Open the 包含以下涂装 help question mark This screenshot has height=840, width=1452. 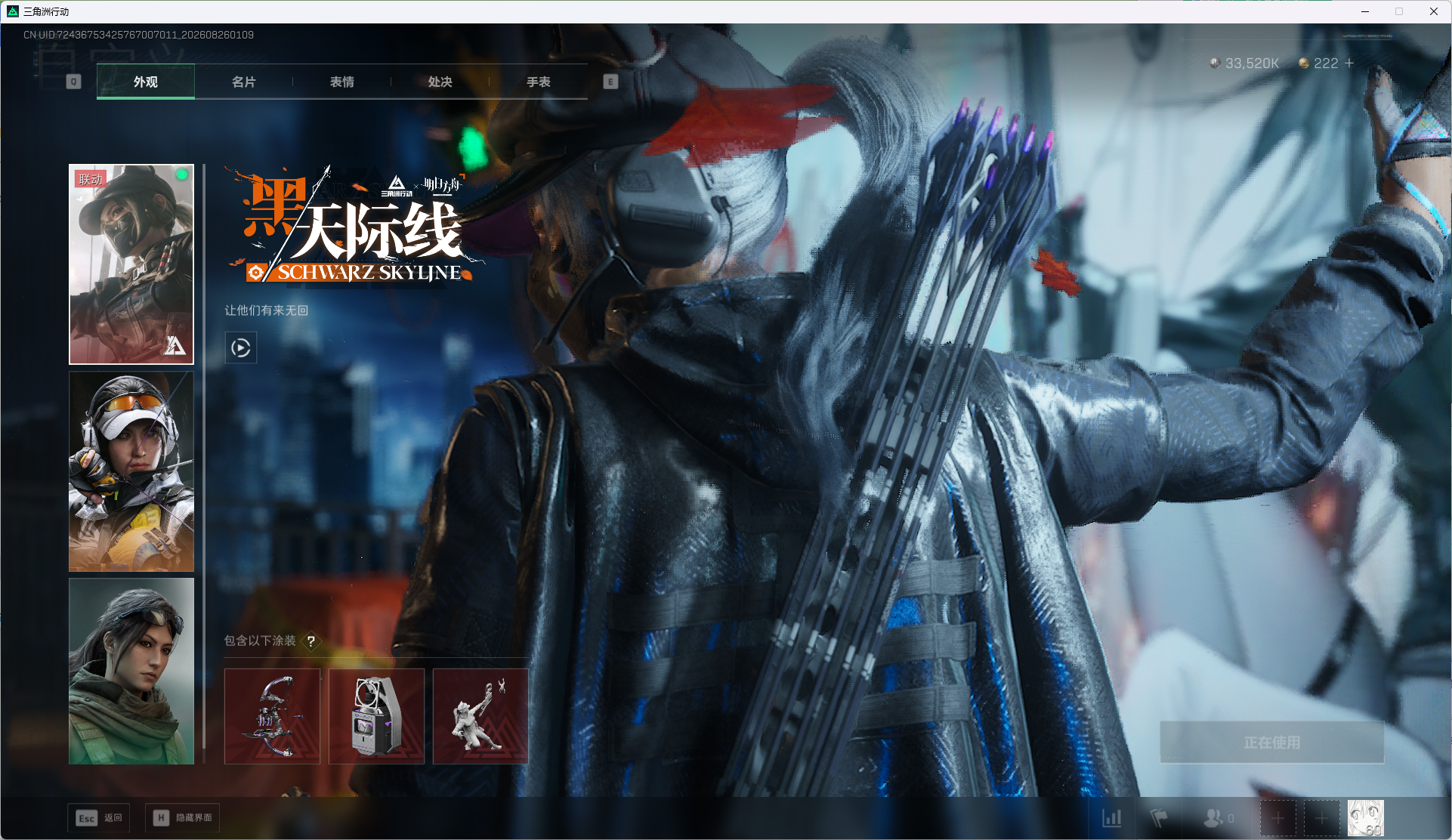coord(310,641)
